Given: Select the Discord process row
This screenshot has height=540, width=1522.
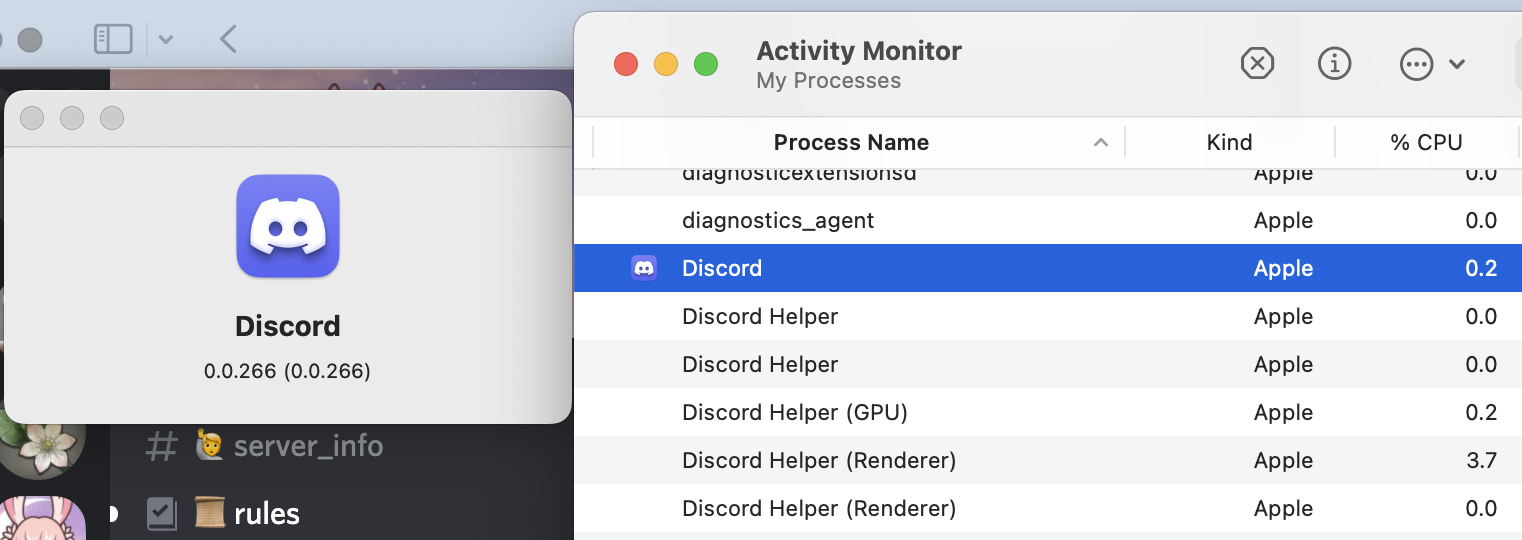Looking at the screenshot, I should click(1048, 268).
